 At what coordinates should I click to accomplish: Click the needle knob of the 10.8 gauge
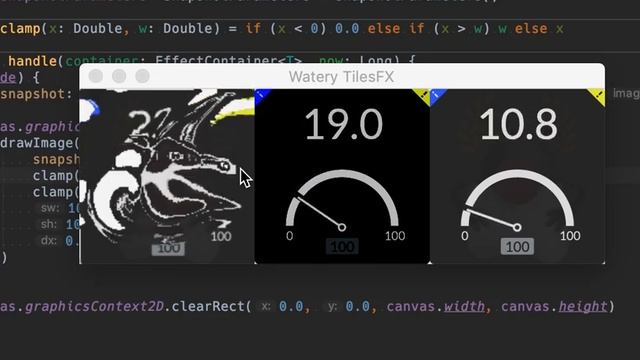click(x=517, y=227)
